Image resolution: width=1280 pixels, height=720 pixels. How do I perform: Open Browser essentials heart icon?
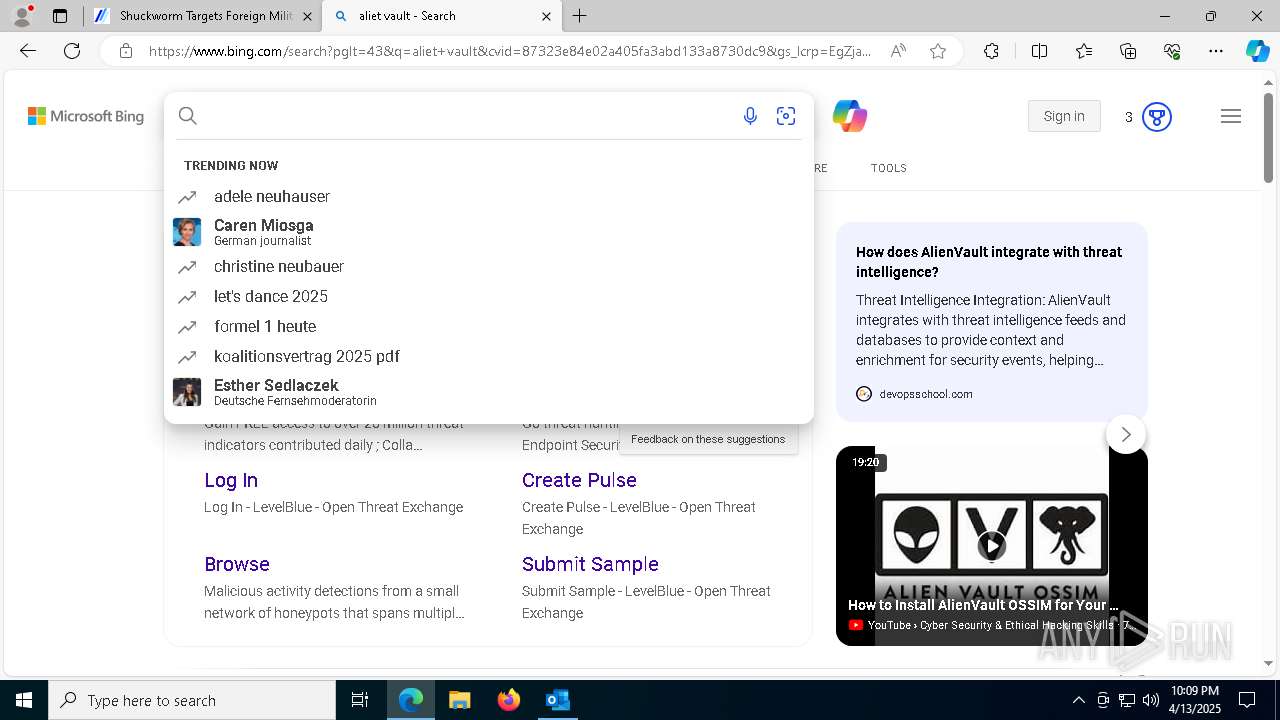[x=1172, y=51]
